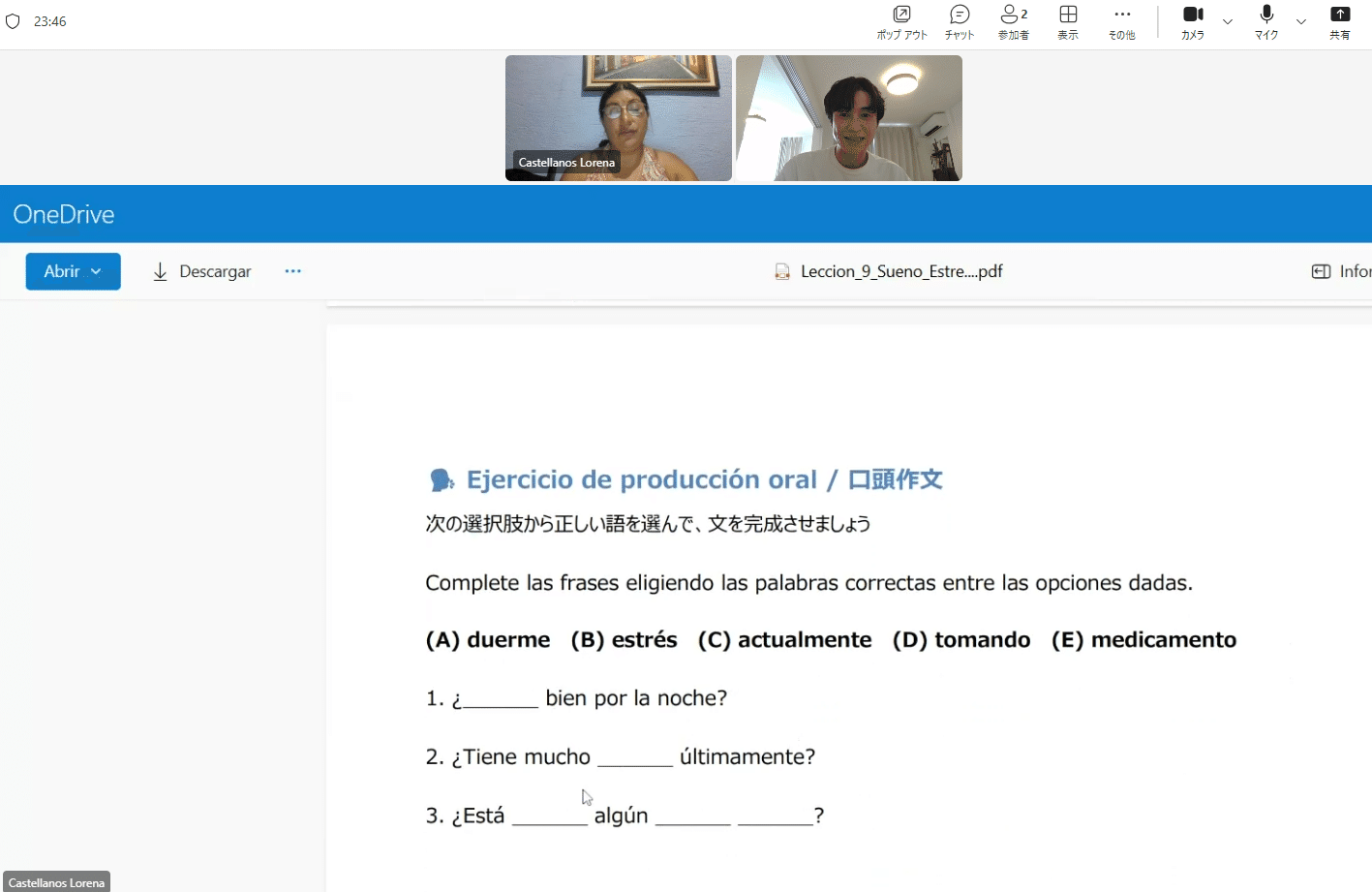The image size is (1372, 892).
Task: Open the pop-out window icon
Action: [x=901, y=21]
